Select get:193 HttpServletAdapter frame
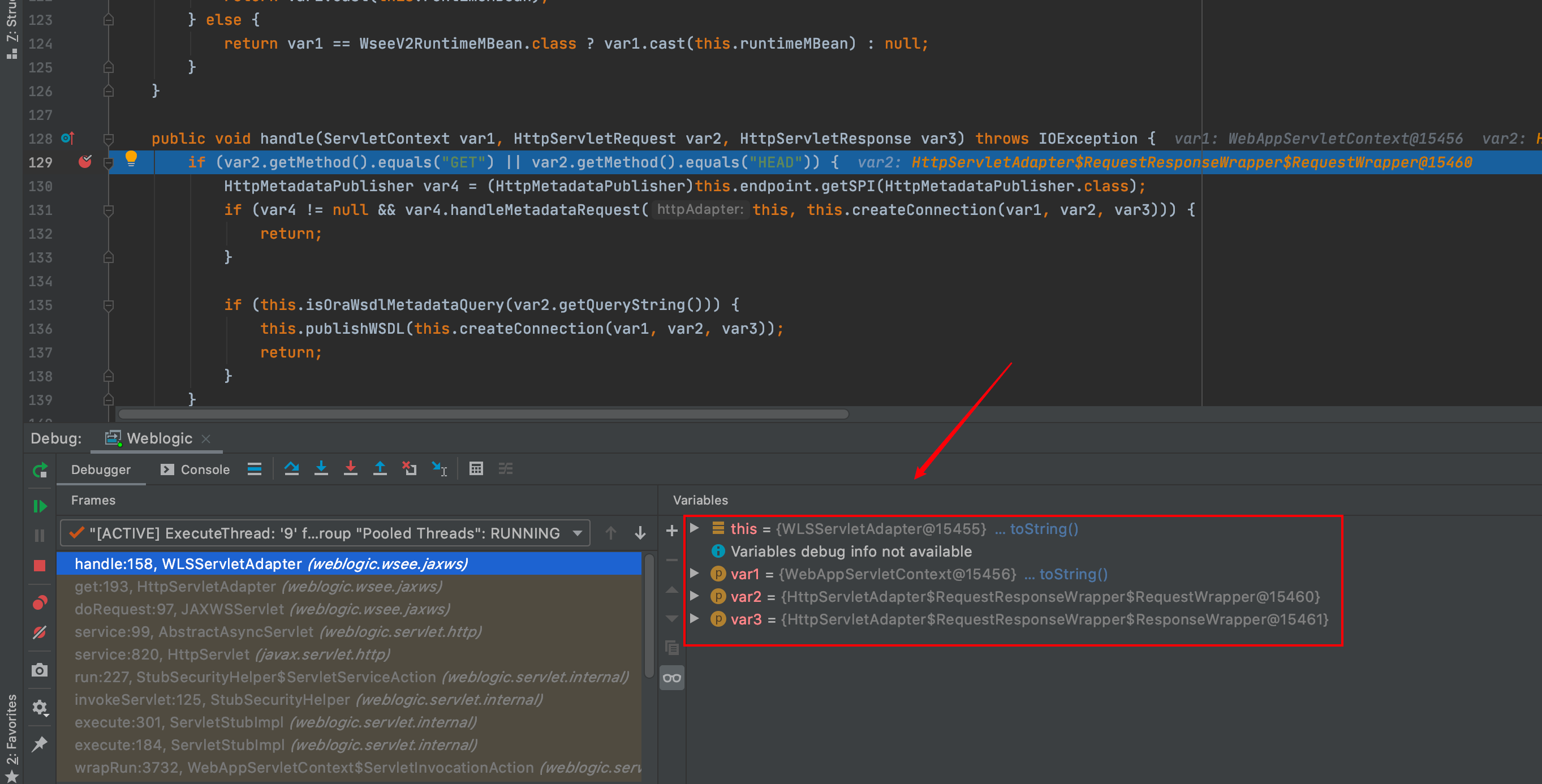 tap(258, 587)
